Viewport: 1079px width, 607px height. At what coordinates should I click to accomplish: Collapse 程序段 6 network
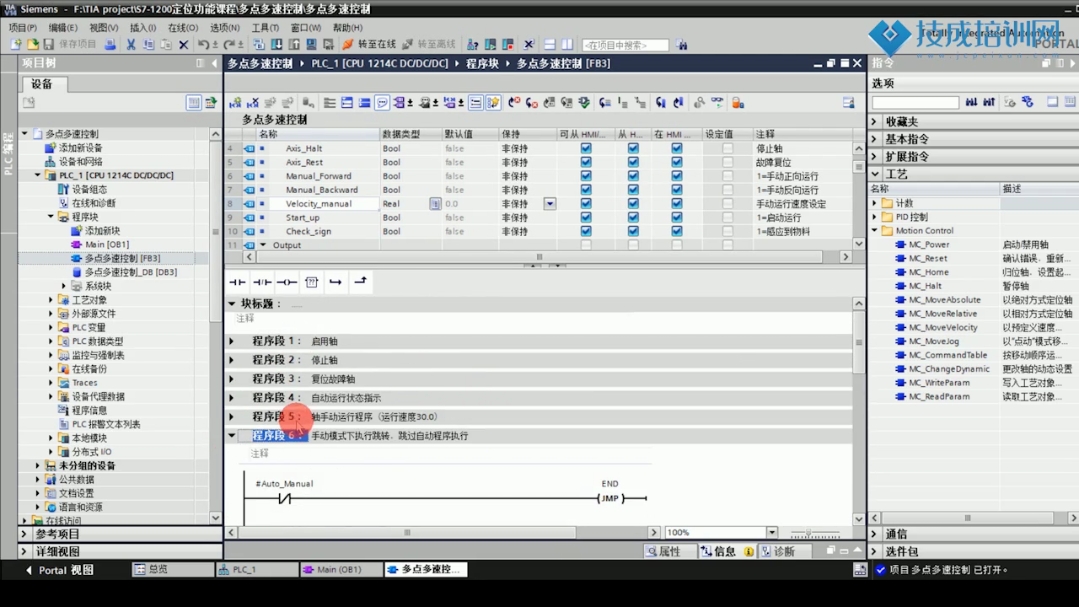(x=232, y=436)
